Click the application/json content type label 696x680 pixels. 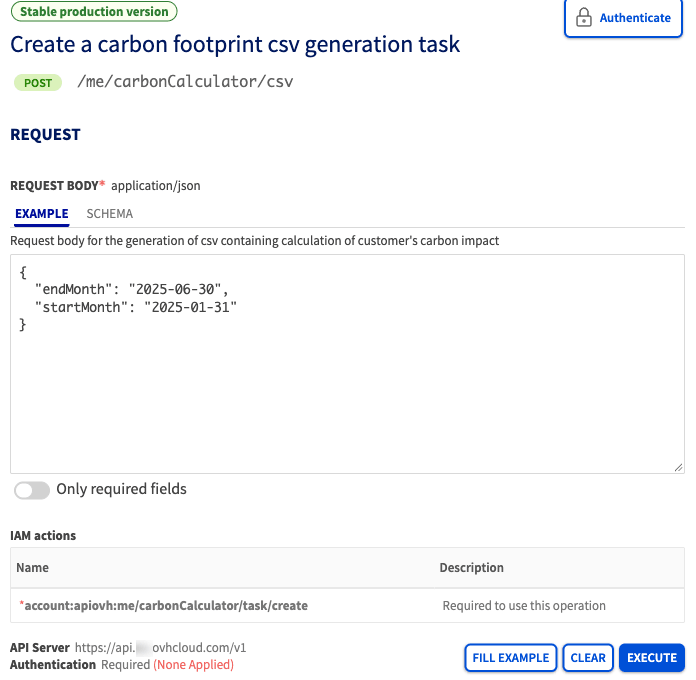(156, 186)
